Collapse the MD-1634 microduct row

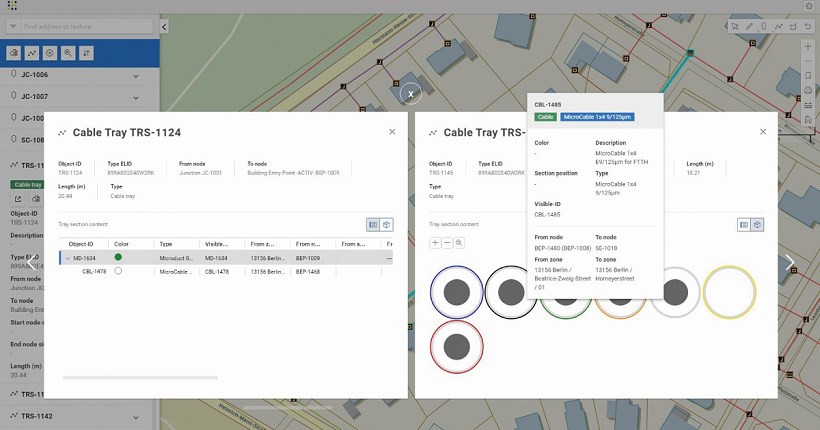click(67, 258)
